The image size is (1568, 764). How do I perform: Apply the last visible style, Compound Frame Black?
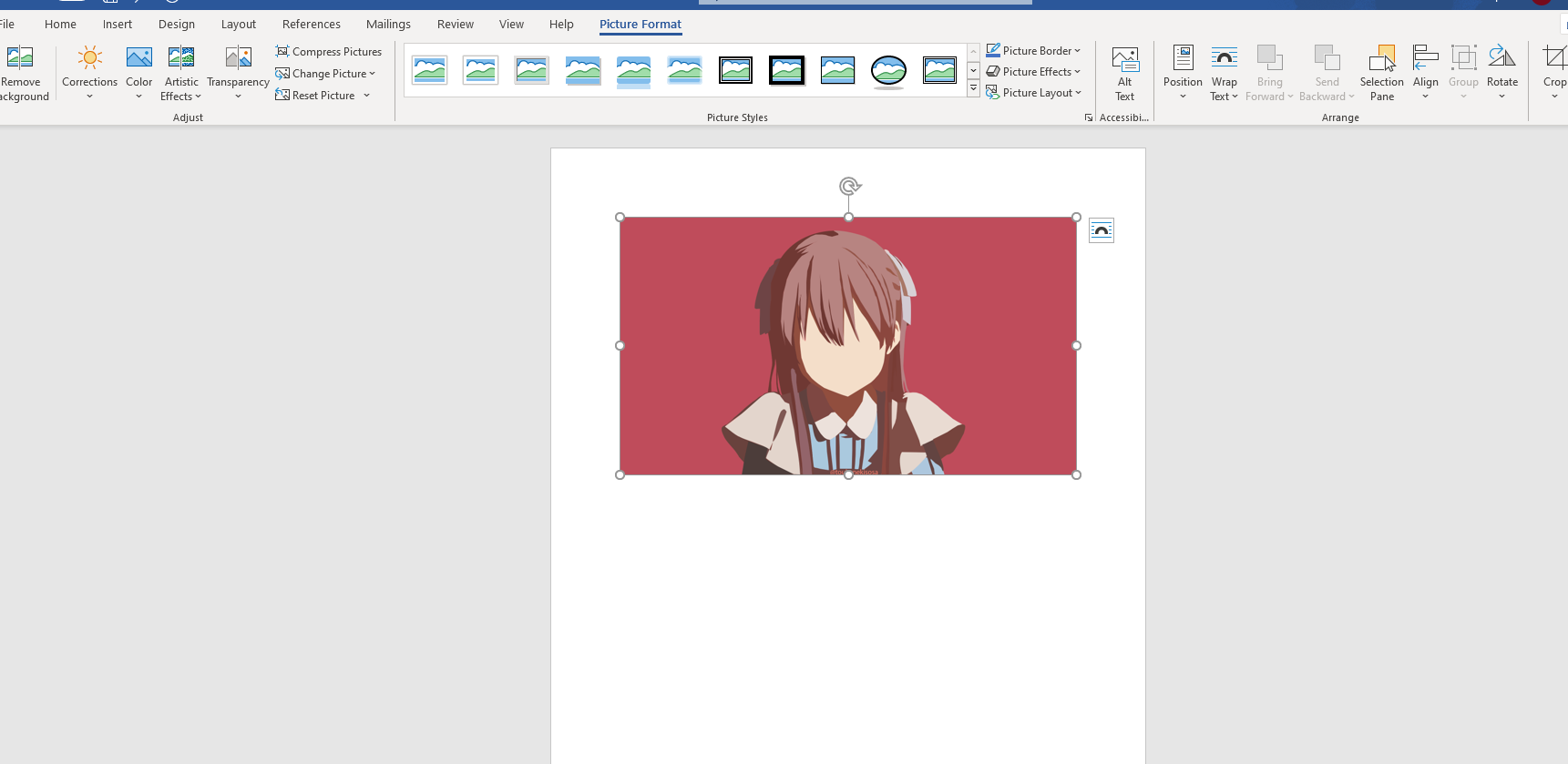pos(939,70)
